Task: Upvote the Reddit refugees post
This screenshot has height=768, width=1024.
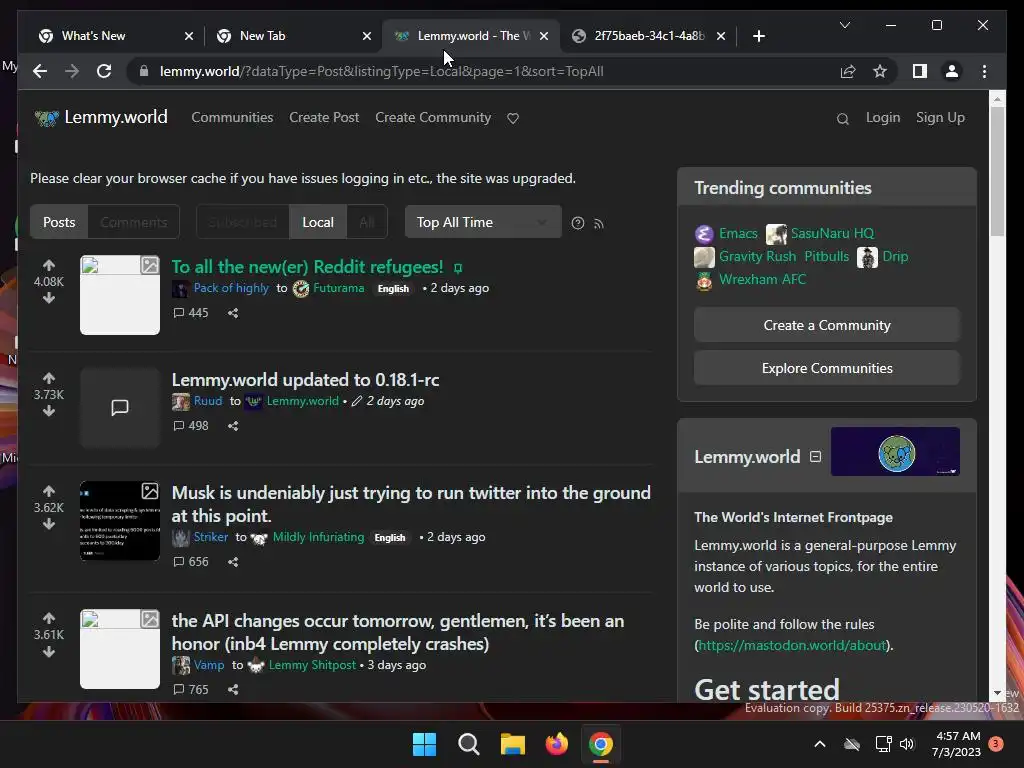Action: coord(49,265)
